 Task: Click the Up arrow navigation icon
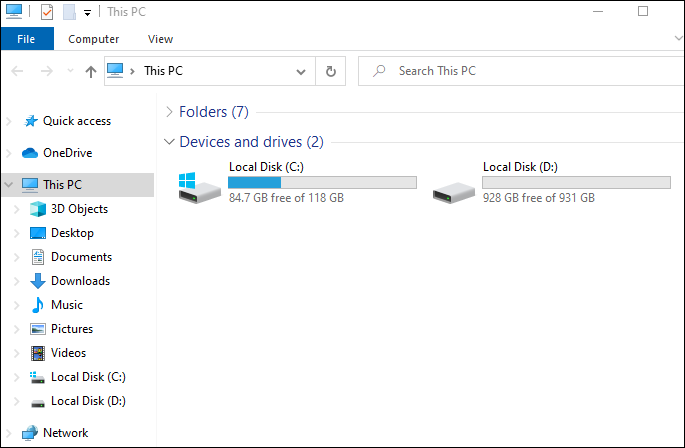(x=91, y=71)
